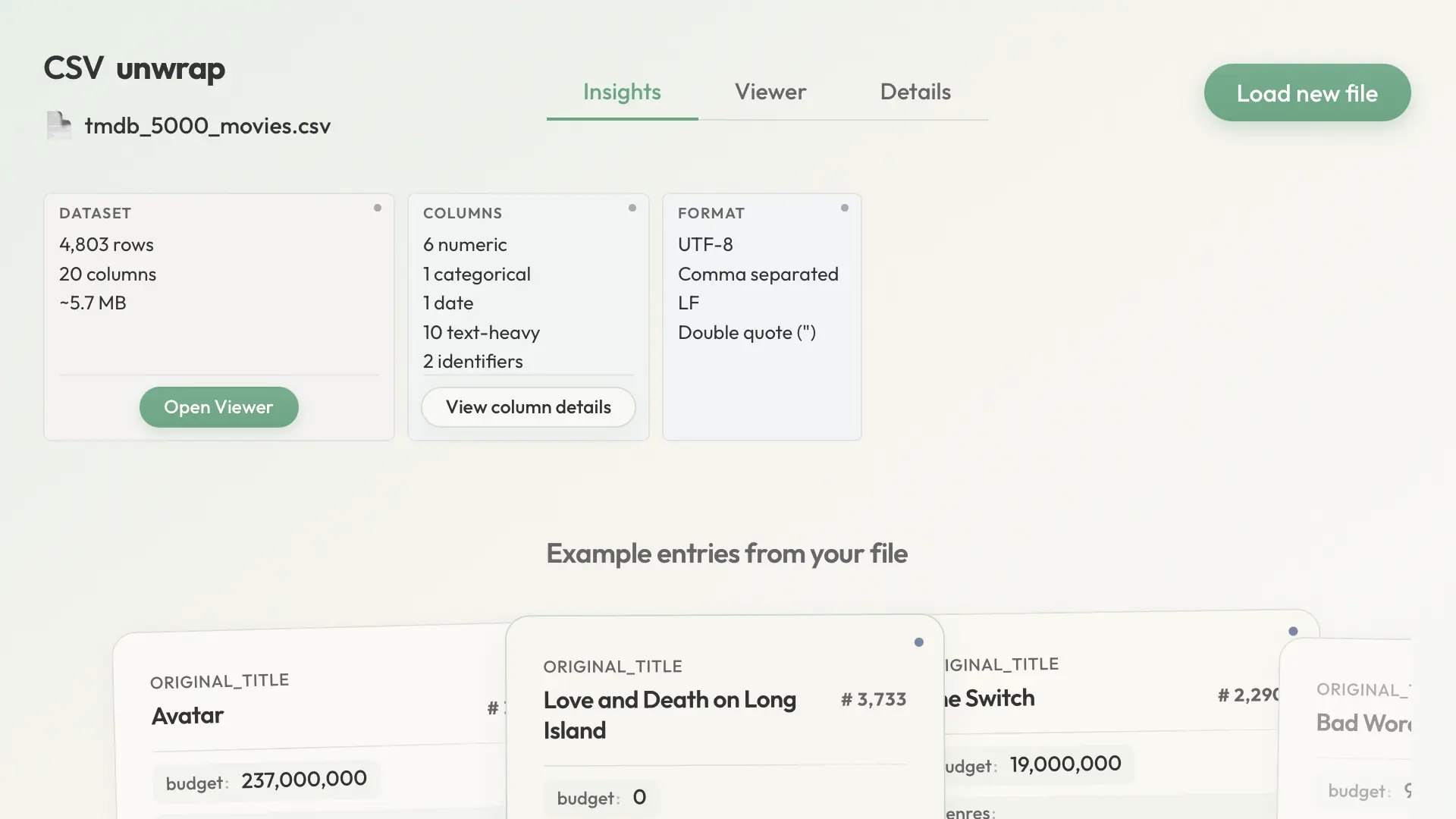Click the dot indicator on Dataset card
Image resolution: width=1456 pixels, height=819 pixels.
pyautogui.click(x=378, y=208)
